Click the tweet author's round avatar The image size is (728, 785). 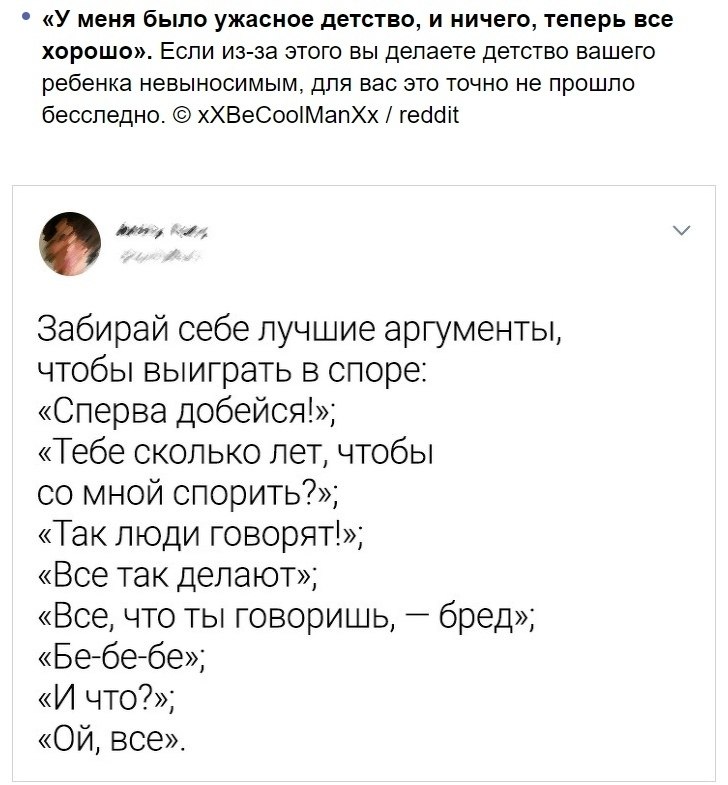(x=68, y=244)
